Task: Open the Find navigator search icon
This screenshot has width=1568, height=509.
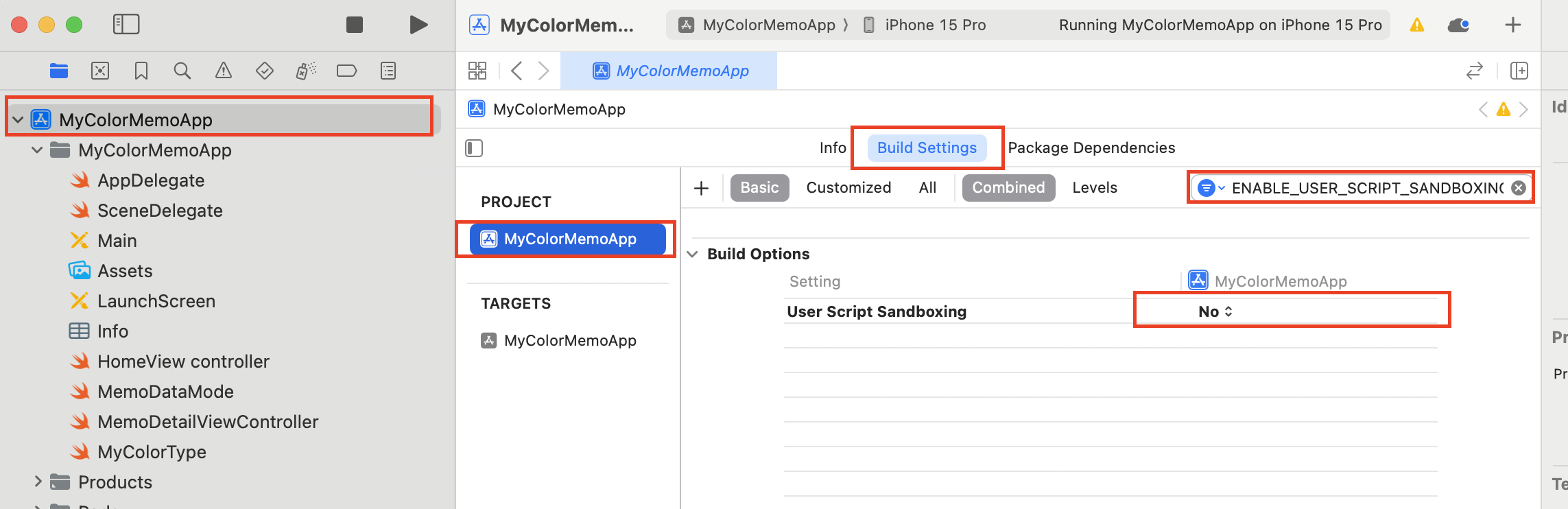Action: coord(182,71)
